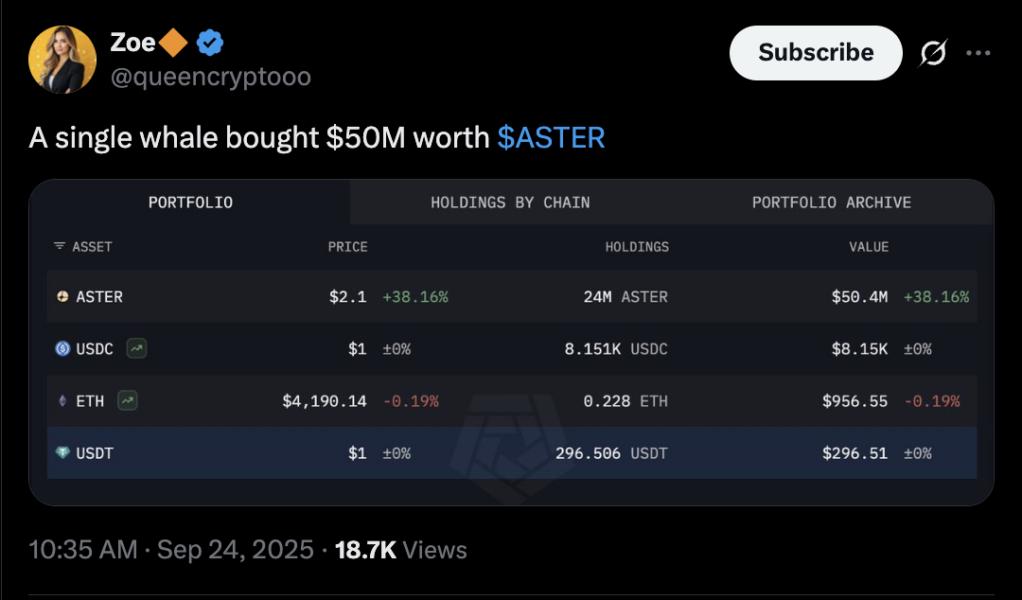This screenshot has width=1022, height=600.
Task: Click the USDT token icon
Action: click(x=62, y=452)
